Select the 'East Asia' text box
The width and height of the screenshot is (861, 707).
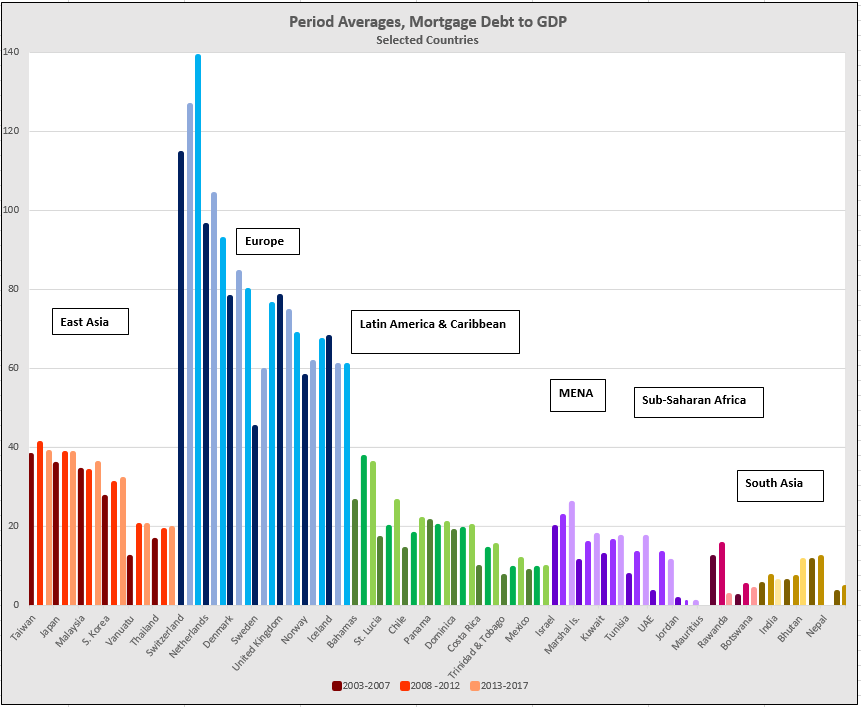(90, 322)
